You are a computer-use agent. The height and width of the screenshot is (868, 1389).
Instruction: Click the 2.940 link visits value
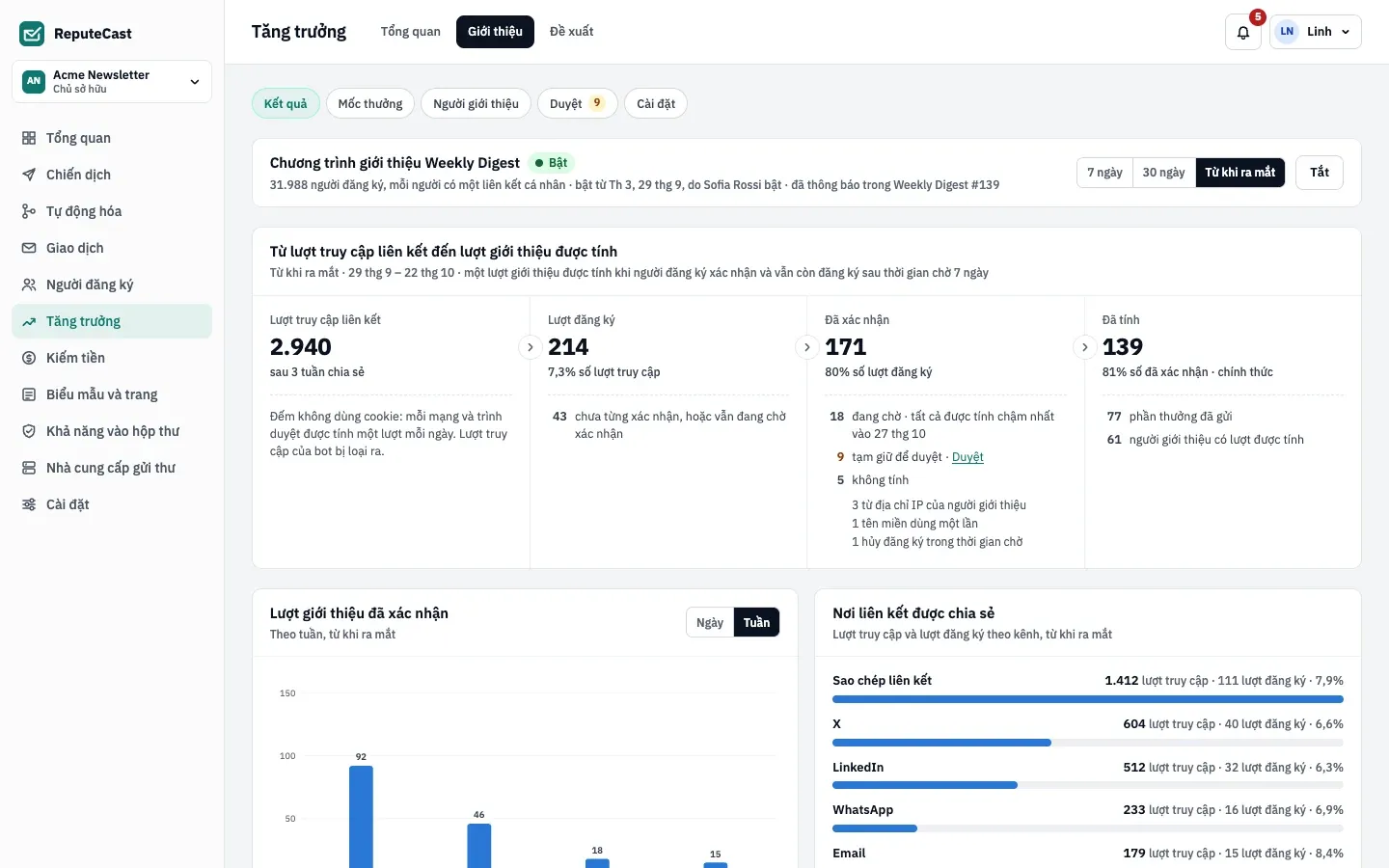pos(301,347)
